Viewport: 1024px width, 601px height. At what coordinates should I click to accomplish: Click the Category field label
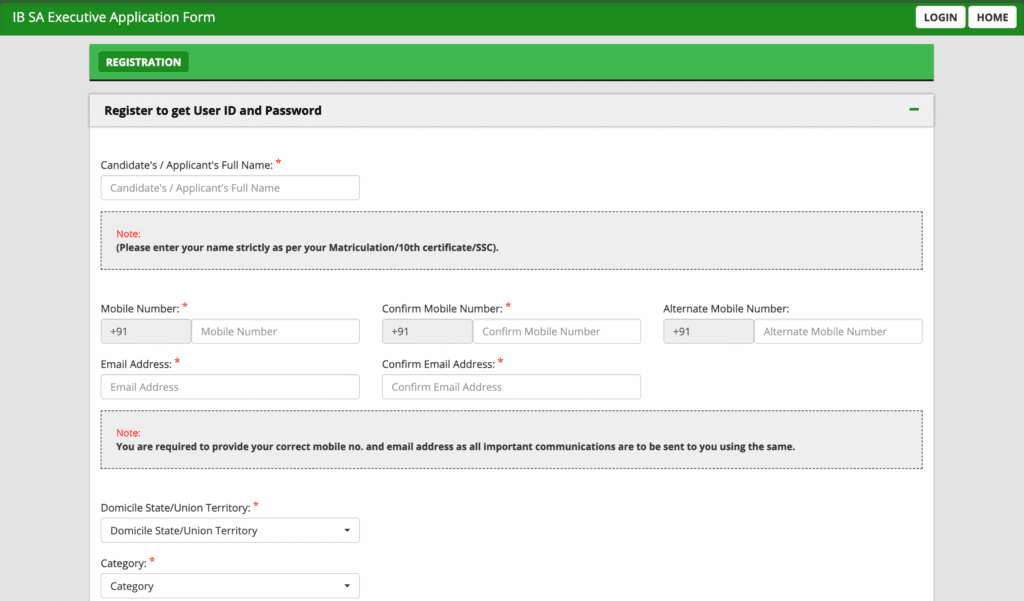point(123,564)
